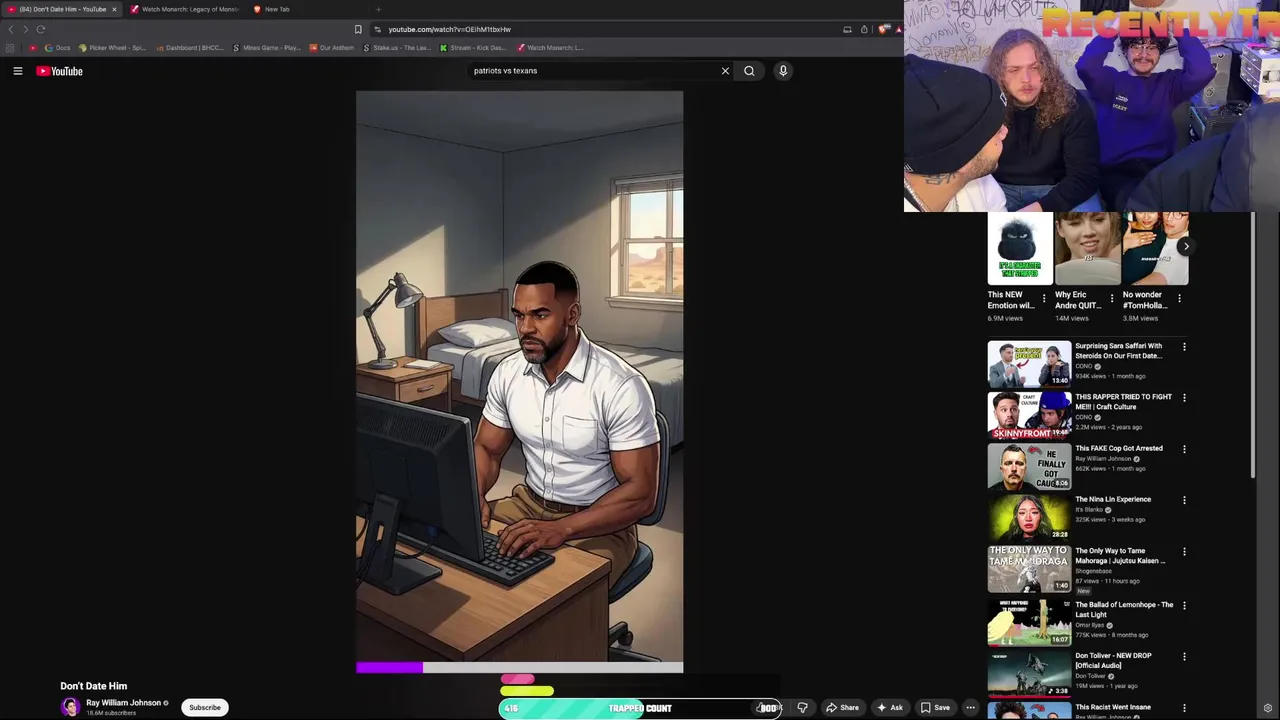
Task: Open the Our Anthem bookmark
Action: pyautogui.click(x=331, y=48)
